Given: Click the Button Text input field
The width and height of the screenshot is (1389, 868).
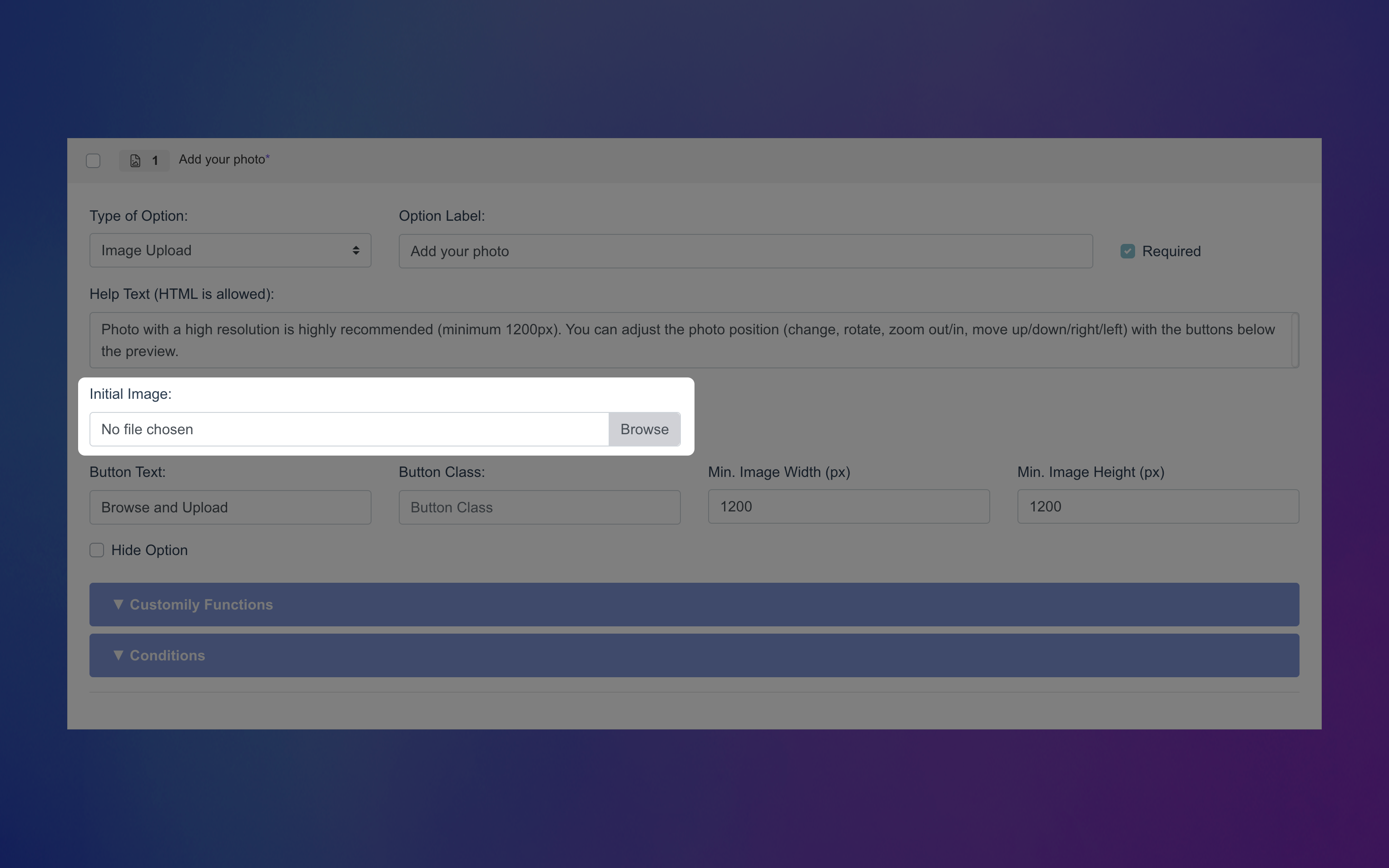Looking at the screenshot, I should click(229, 507).
